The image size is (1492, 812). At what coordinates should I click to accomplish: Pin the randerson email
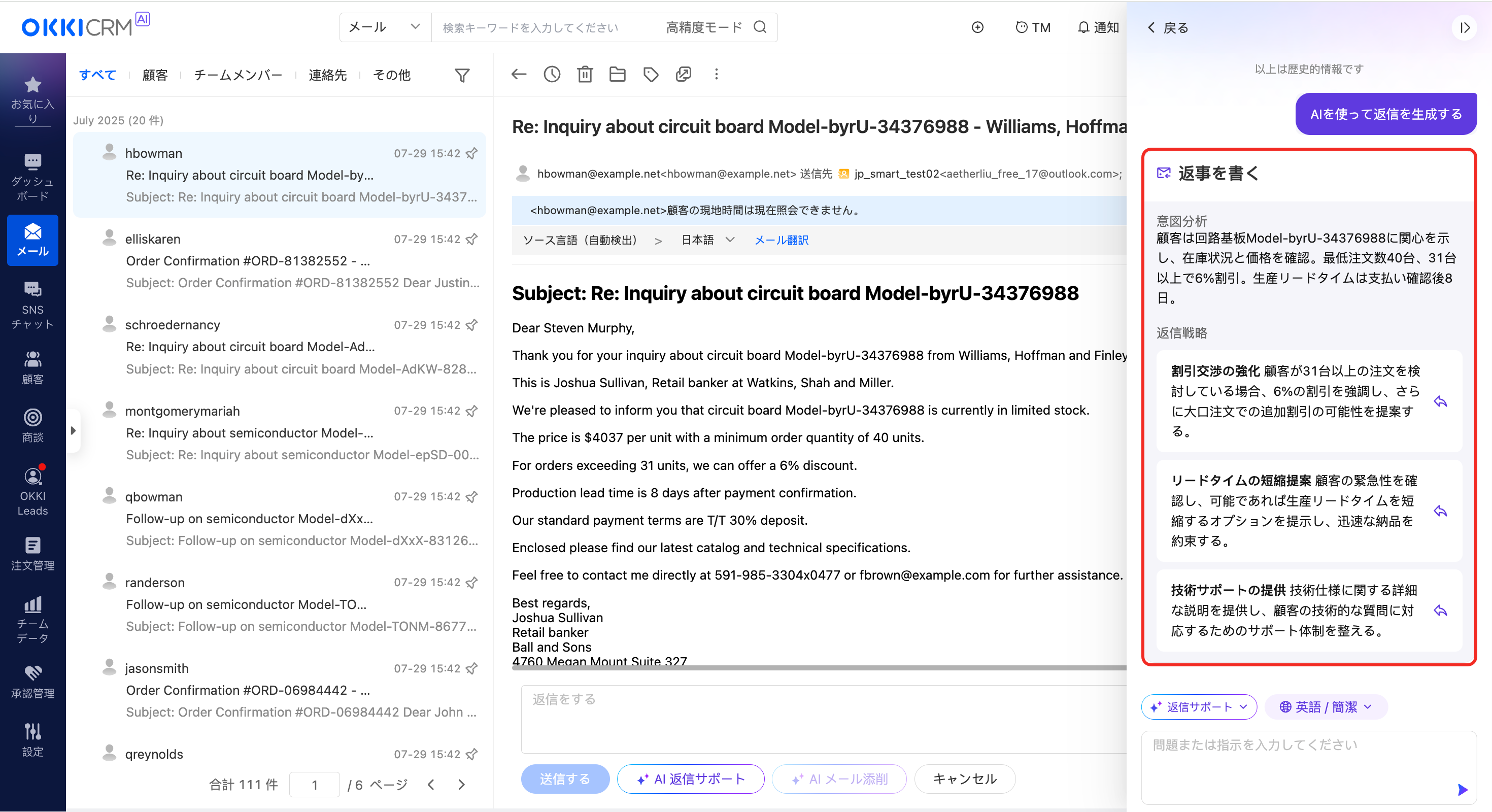click(471, 582)
